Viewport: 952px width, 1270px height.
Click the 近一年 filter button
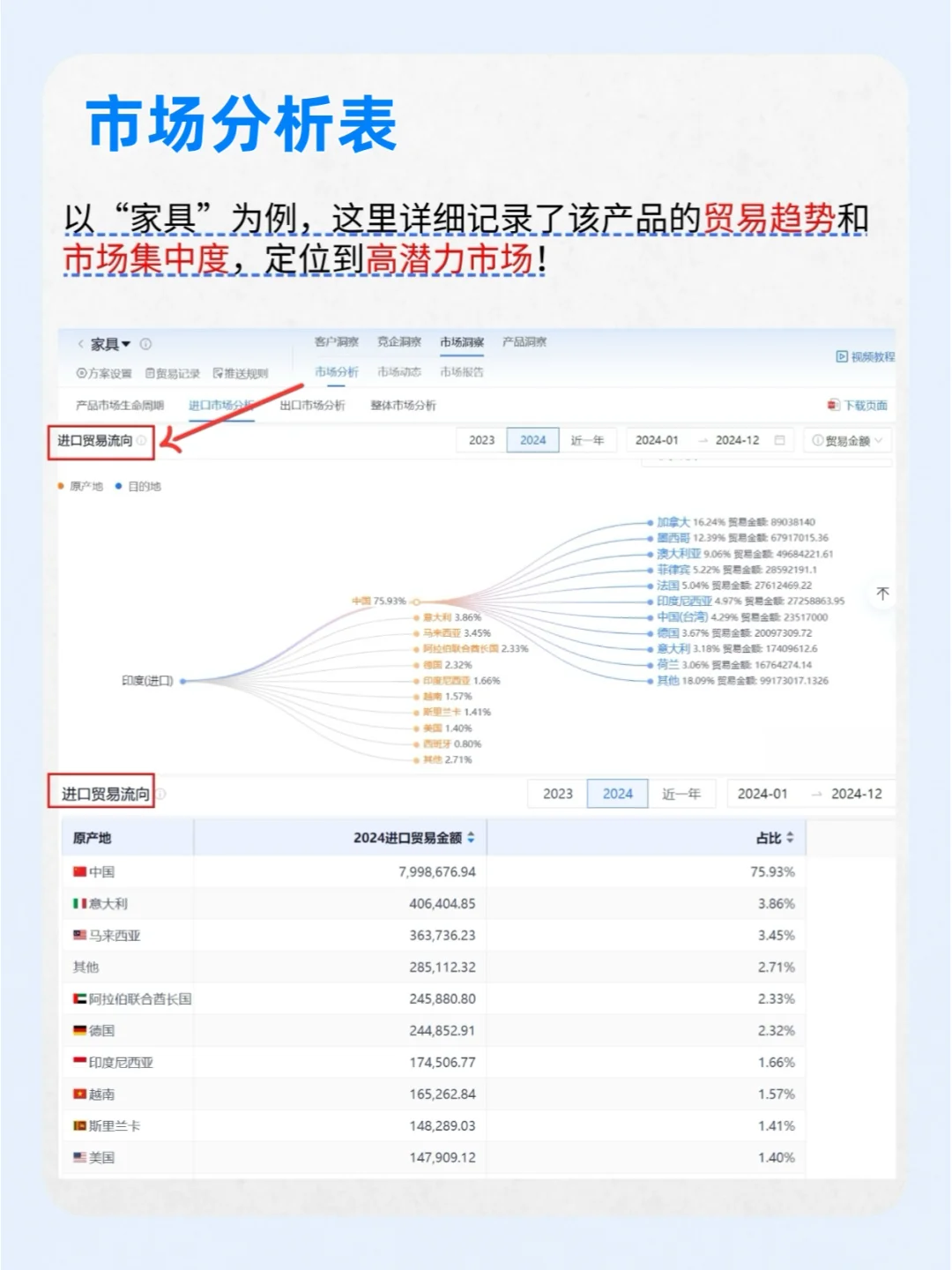(589, 439)
